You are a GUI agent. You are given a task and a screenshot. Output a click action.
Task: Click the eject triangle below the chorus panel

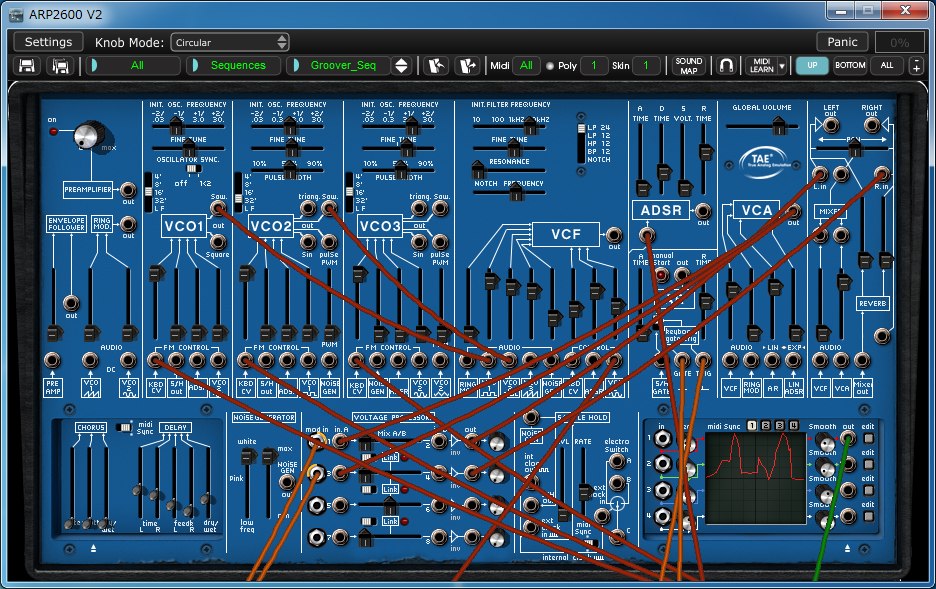point(93,548)
